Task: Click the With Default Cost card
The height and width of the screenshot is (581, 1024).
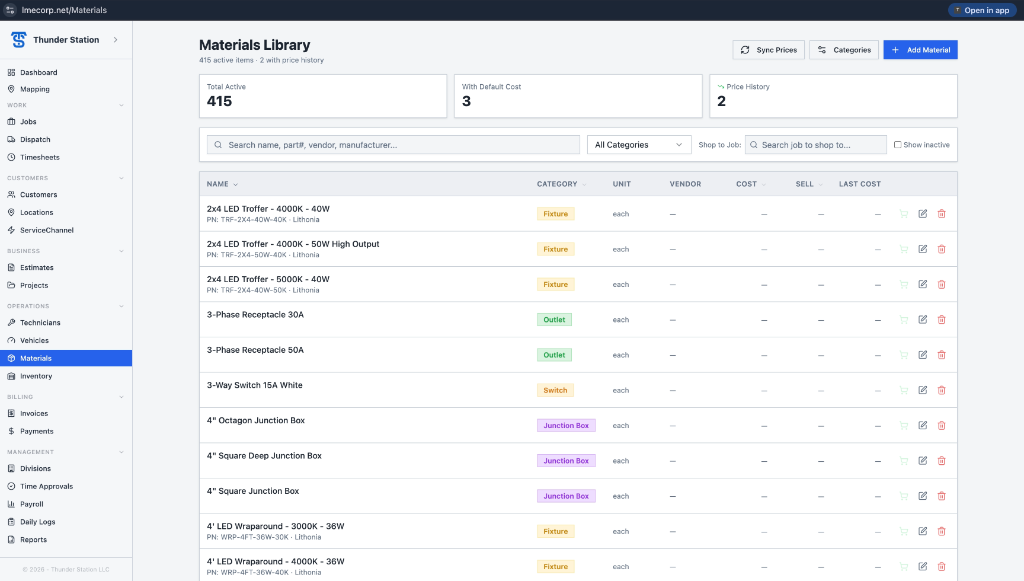Action: pos(578,96)
